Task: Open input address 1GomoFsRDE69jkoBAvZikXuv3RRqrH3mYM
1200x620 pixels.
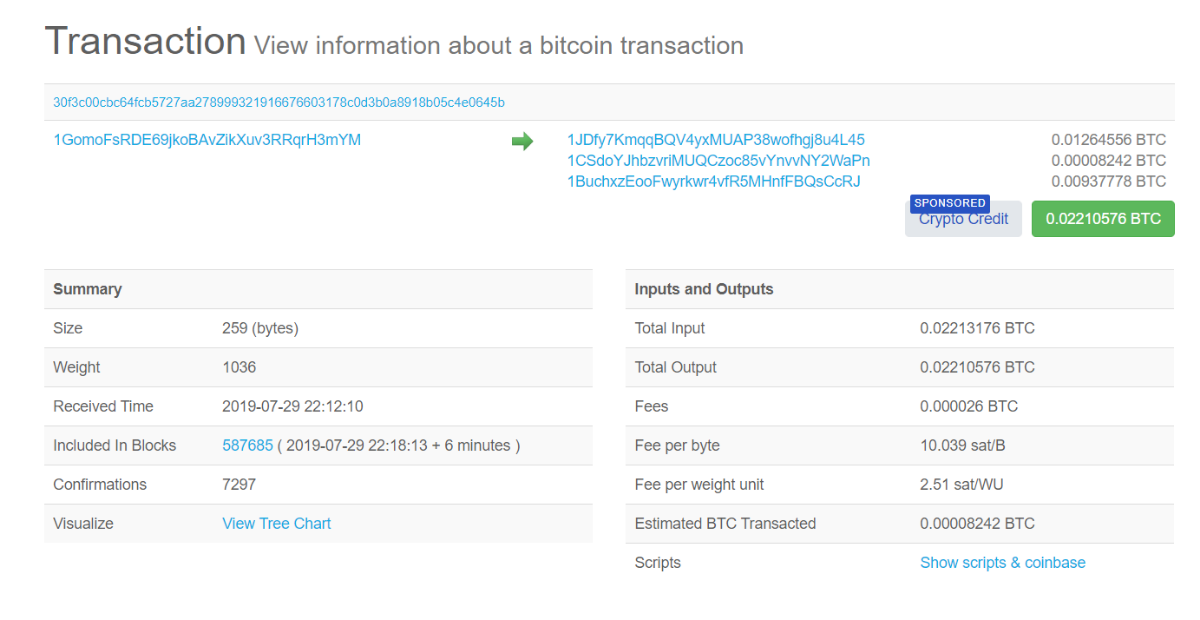Action: pyautogui.click(x=207, y=140)
